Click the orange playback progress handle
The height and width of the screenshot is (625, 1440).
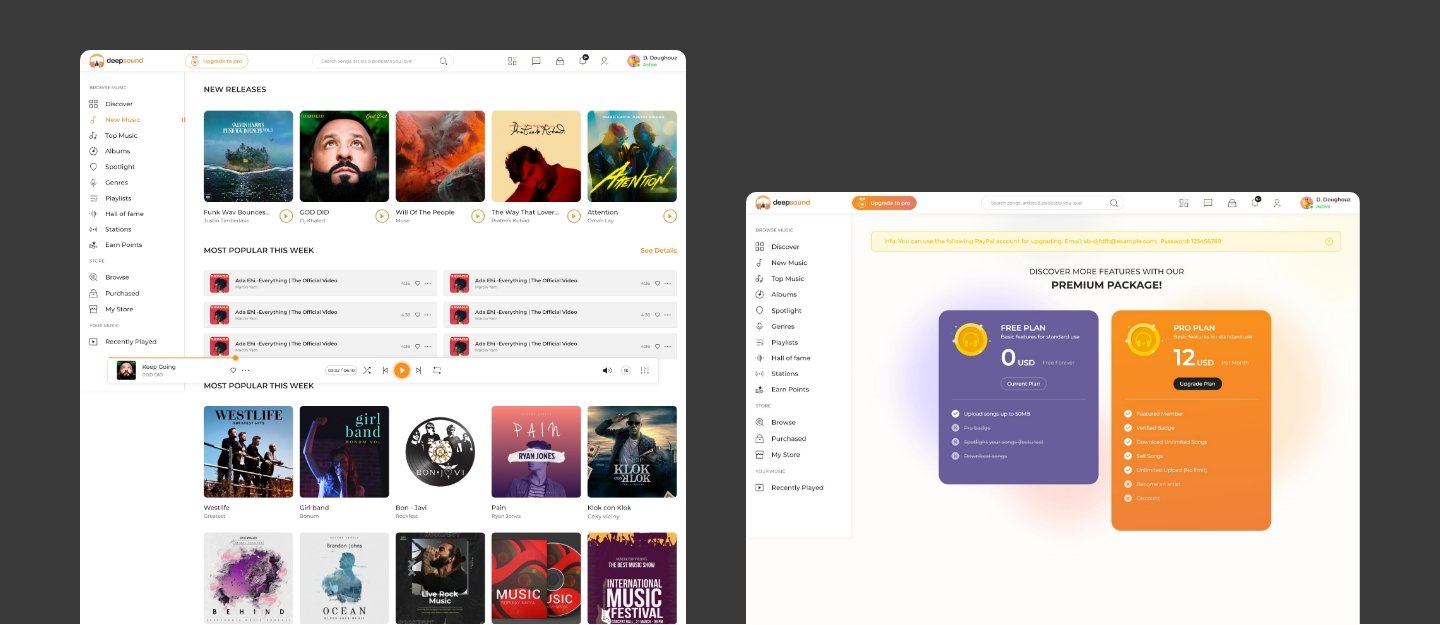235,357
